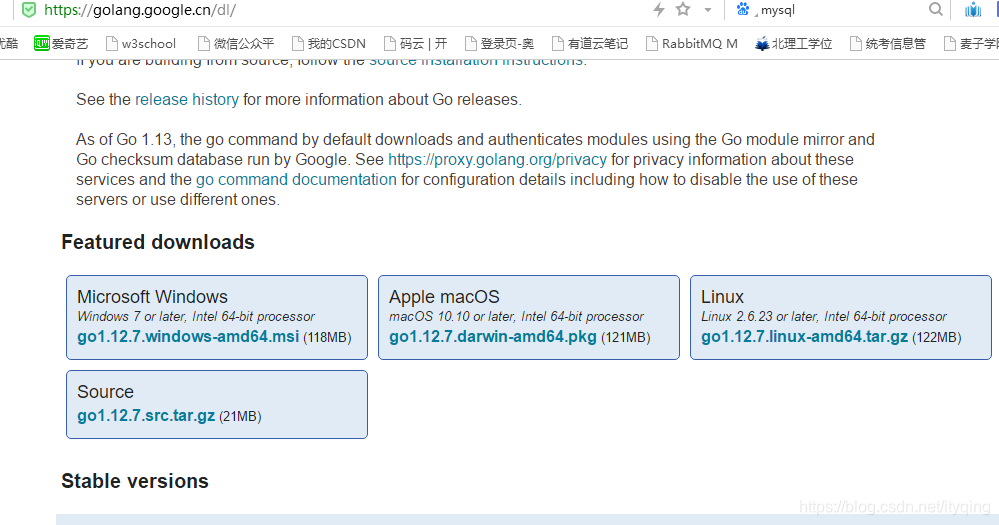Image resolution: width=999 pixels, height=525 pixels.
Task: Bookmark the page with the star icon
Action: [683, 9]
